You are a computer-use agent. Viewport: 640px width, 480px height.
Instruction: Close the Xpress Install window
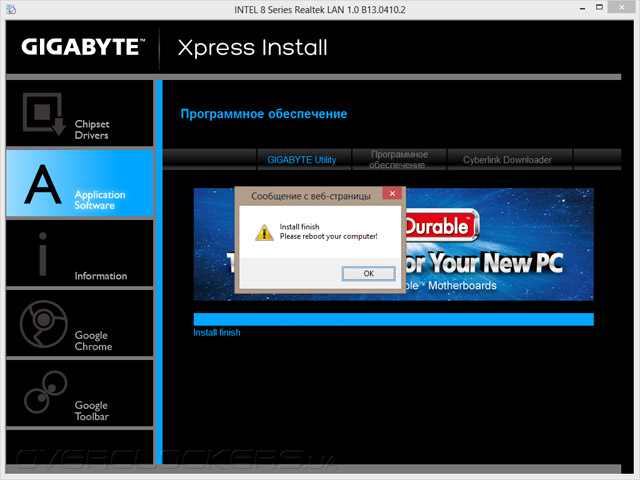tap(622, 7)
